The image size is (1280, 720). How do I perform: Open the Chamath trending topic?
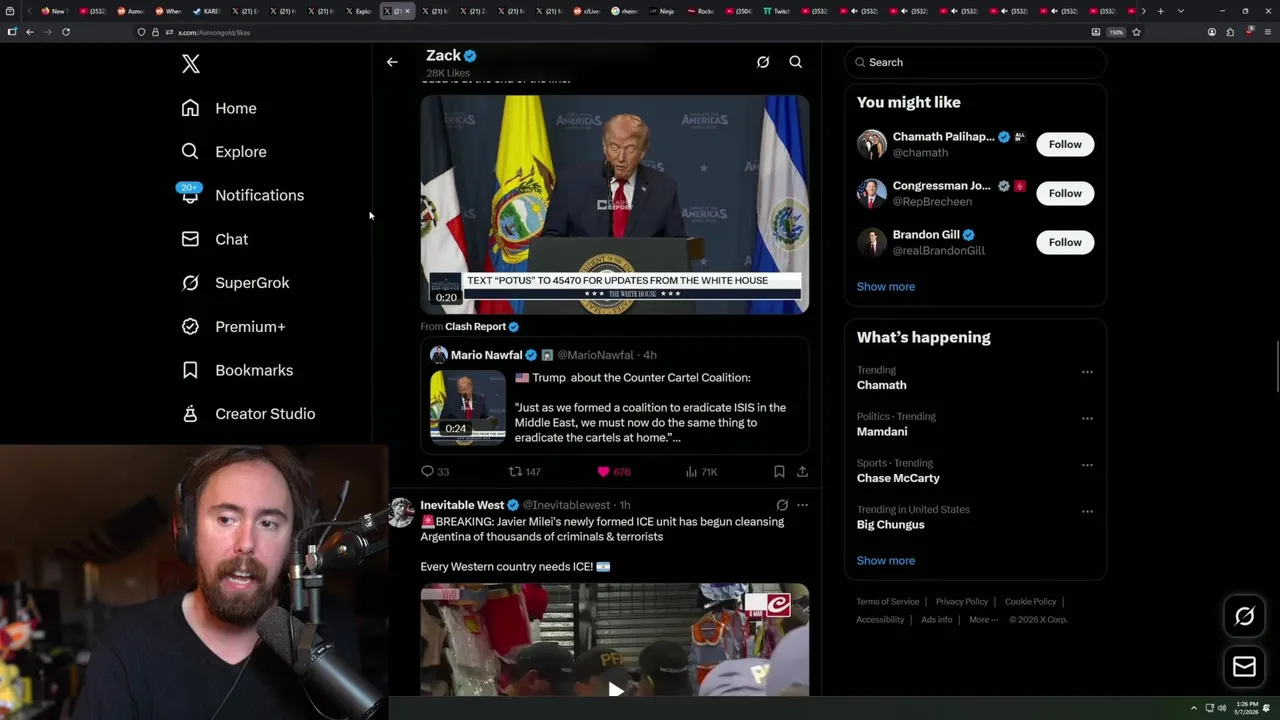[x=882, y=385]
